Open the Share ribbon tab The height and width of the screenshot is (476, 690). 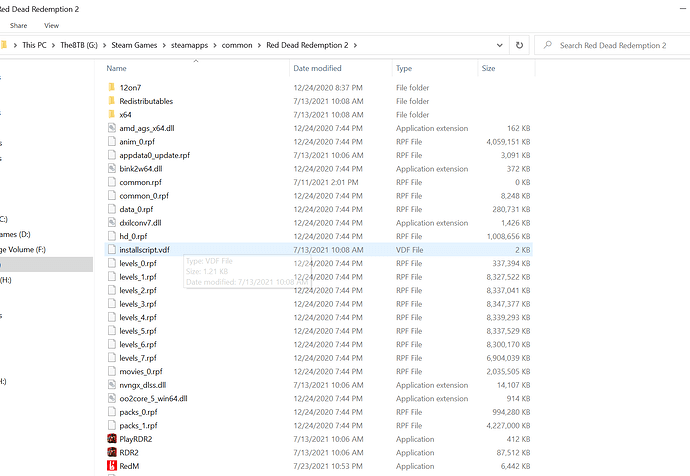18,26
